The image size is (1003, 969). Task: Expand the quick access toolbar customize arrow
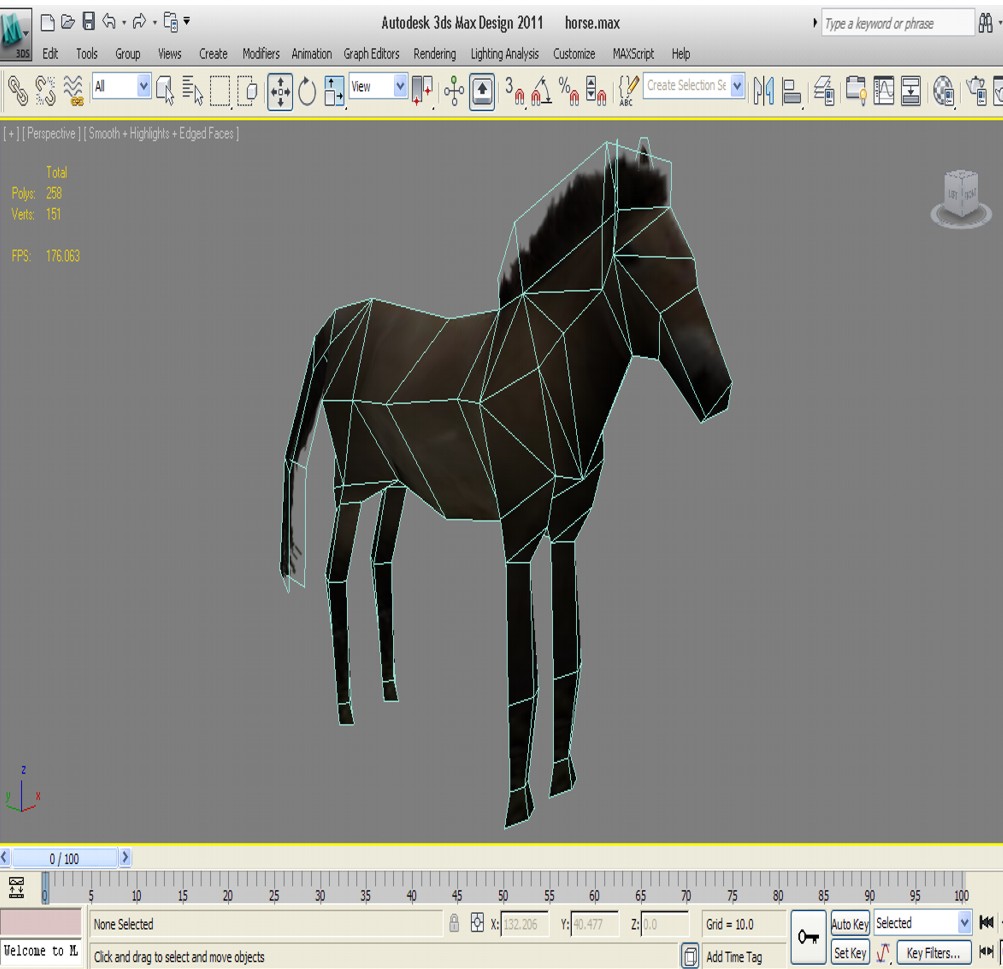point(187,21)
